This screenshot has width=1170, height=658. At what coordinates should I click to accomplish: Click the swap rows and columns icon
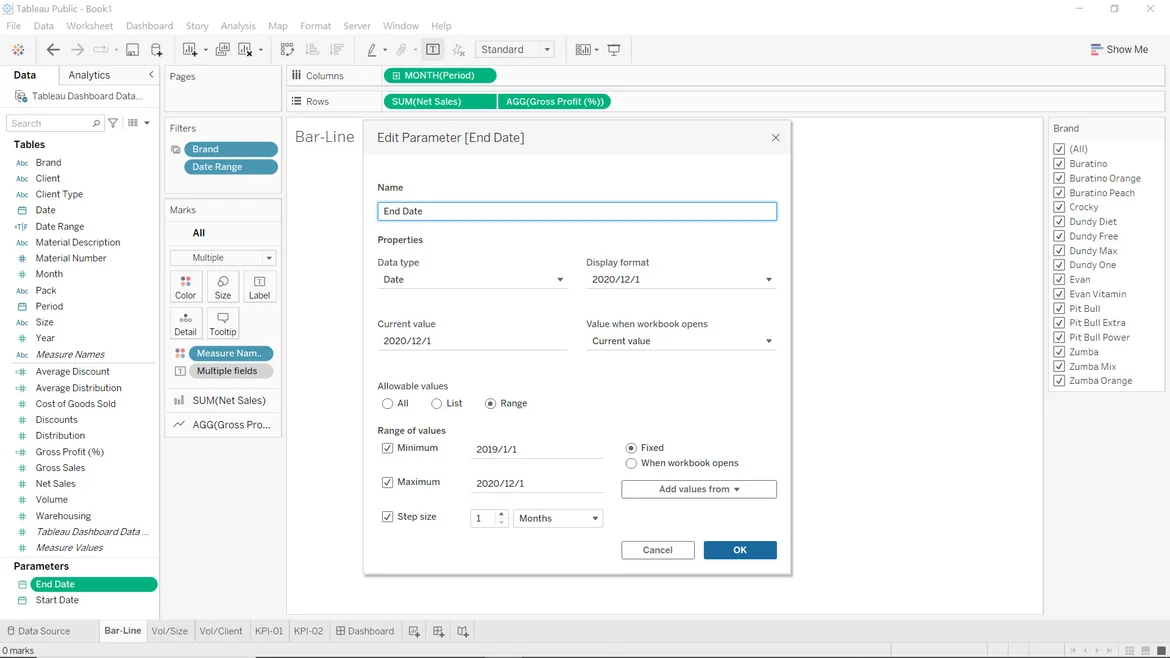pos(288,50)
